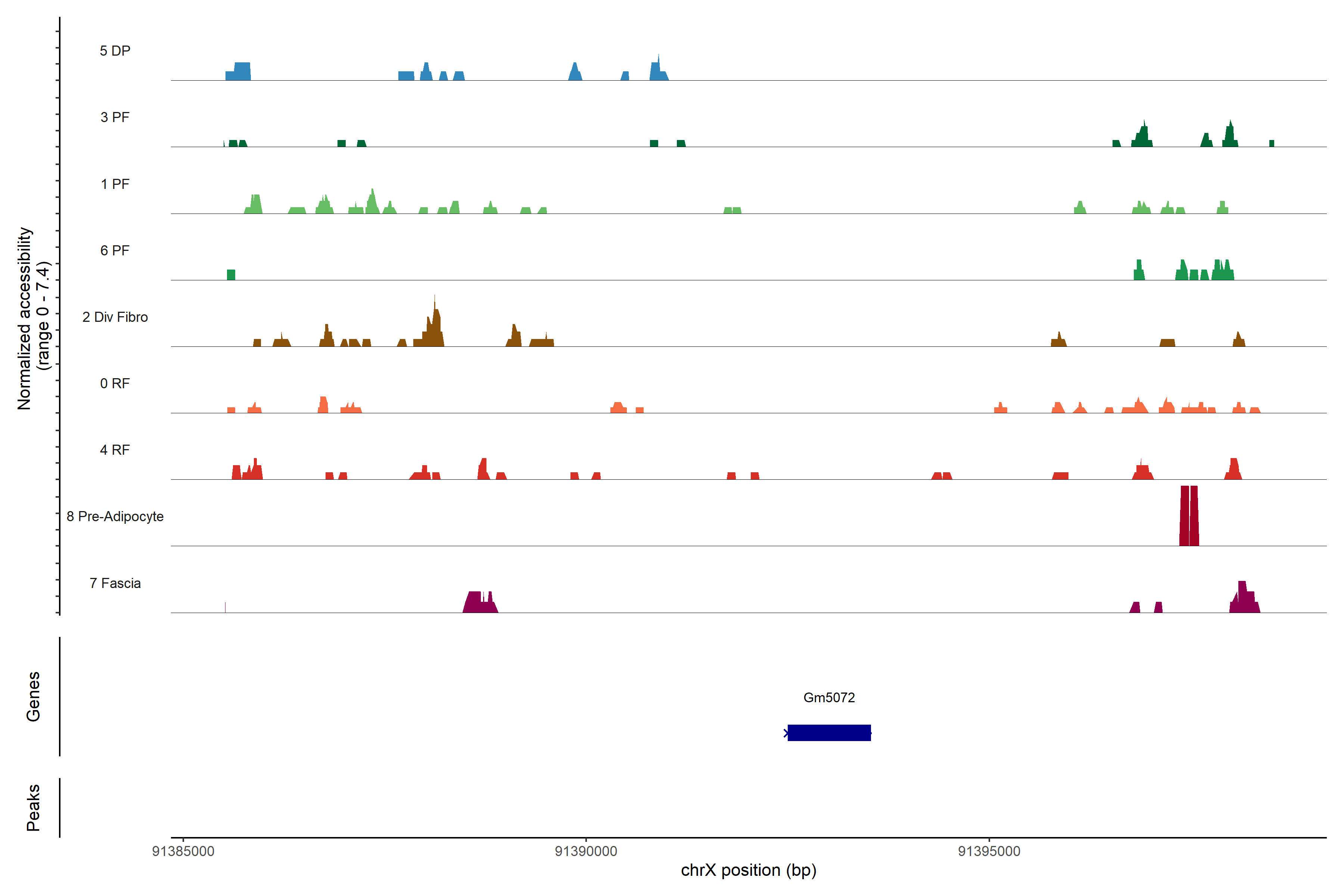The image size is (1344, 896).
Task: Click the Genes panel label
Action: 33,697
